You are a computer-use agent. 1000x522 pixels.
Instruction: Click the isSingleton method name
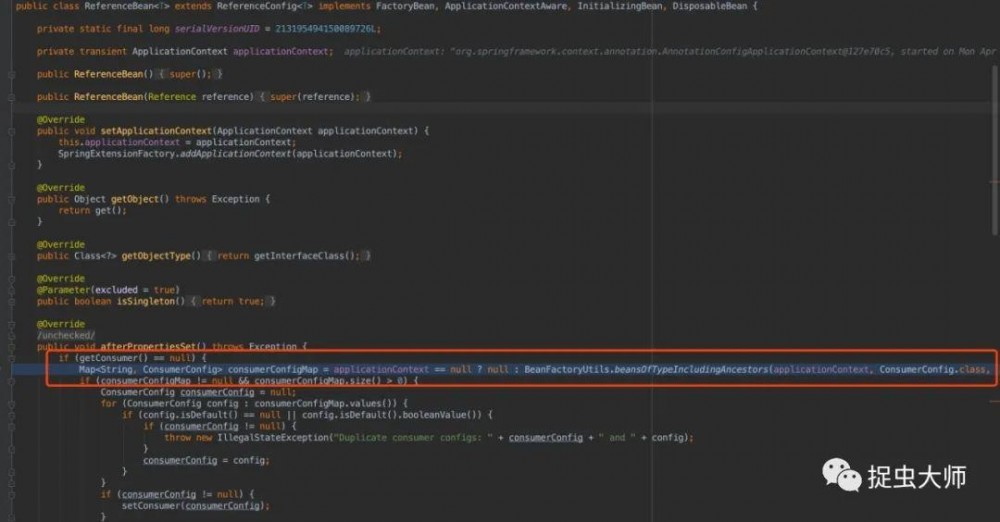(145, 301)
